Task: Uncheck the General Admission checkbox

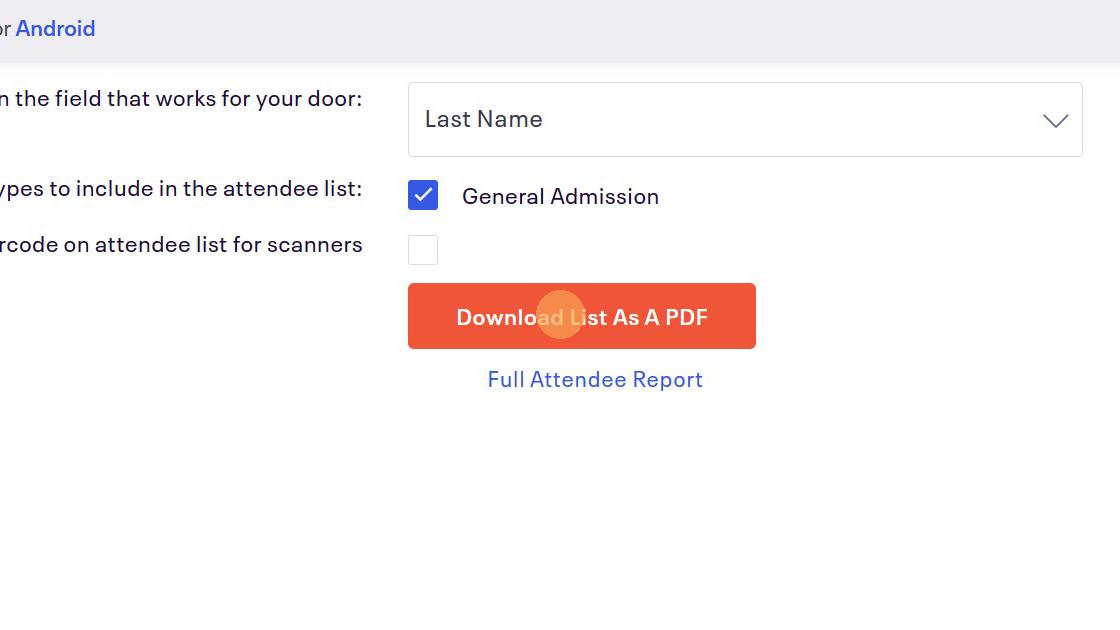Action: coord(423,196)
